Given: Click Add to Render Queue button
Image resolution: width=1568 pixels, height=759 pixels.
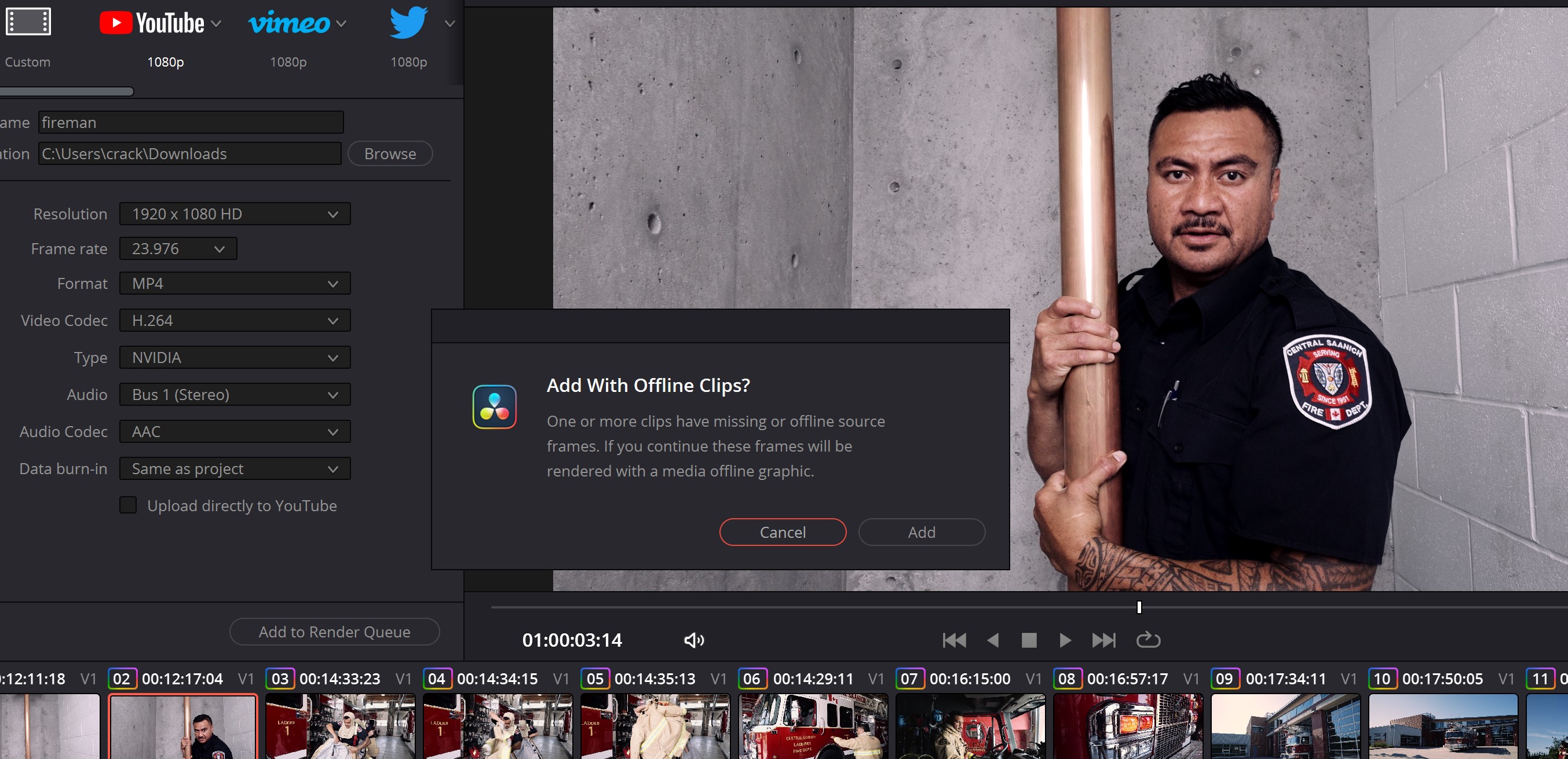Looking at the screenshot, I should click(335, 632).
